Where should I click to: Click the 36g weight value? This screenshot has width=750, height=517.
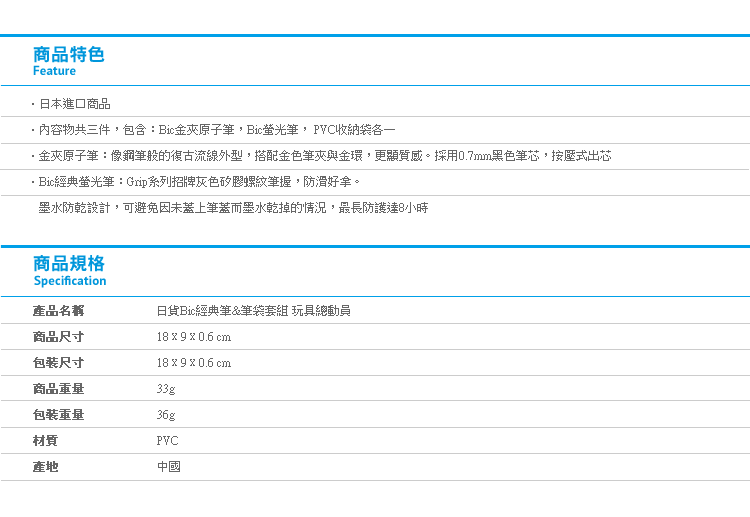click(x=166, y=415)
